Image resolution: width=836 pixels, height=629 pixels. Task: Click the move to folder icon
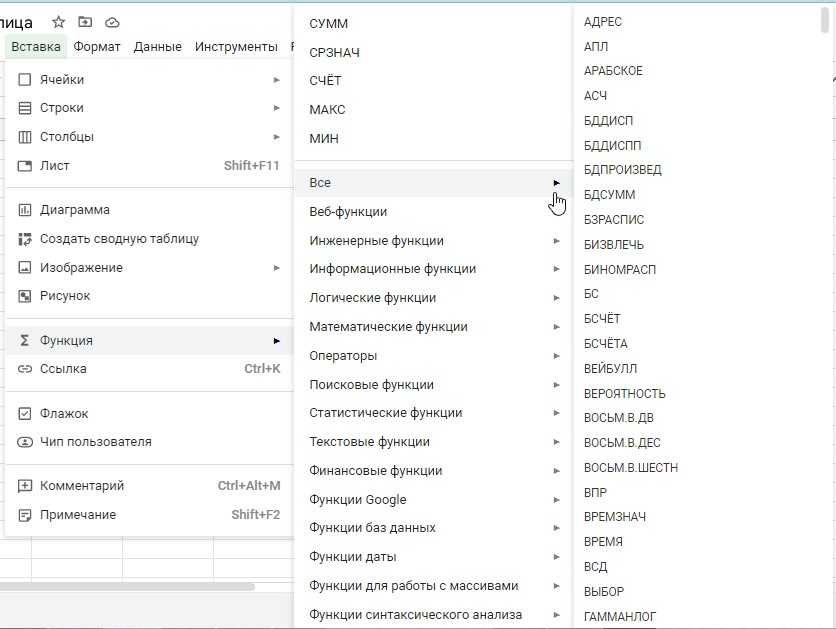coord(85,22)
